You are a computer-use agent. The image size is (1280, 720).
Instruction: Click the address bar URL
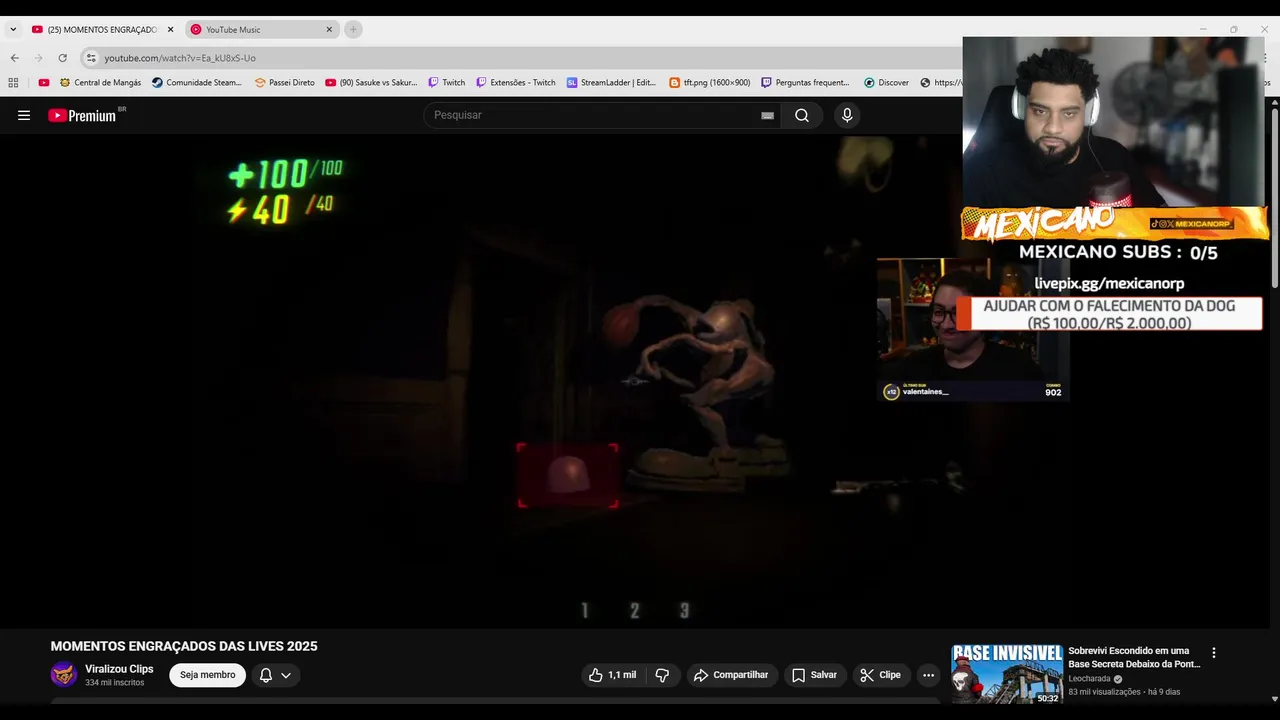pyautogui.click(x=180, y=58)
